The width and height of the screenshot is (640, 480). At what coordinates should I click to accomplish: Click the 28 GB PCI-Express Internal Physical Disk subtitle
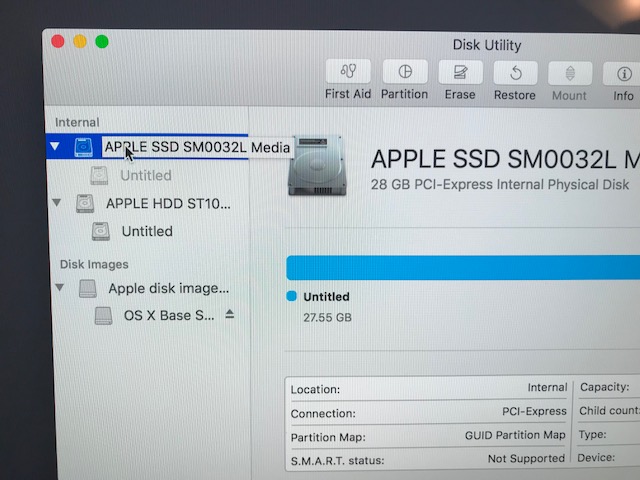pyautogui.click(x=500, y=184)
